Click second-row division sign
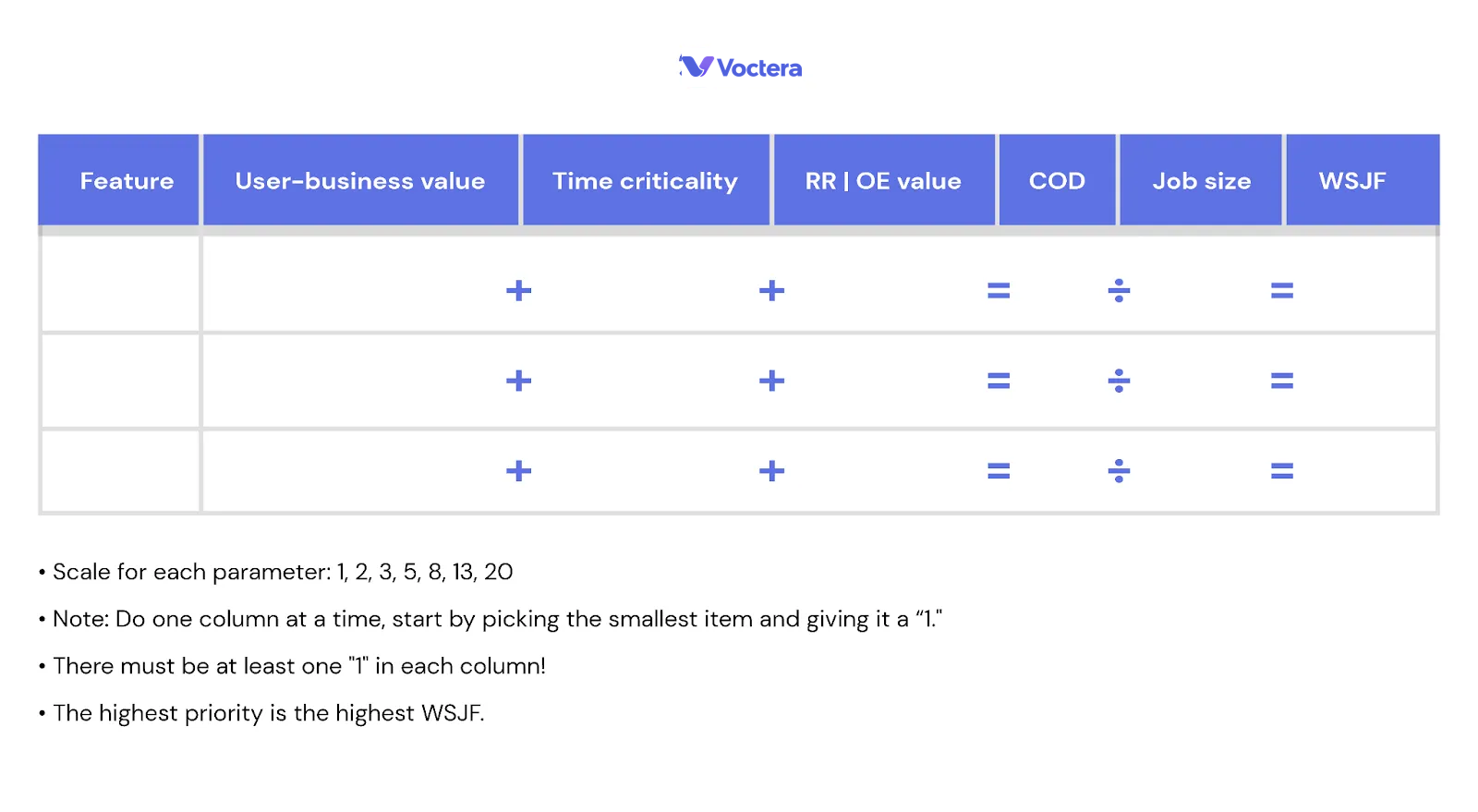This screenshot has height=812, width=1478. [x=1119, y=381]
